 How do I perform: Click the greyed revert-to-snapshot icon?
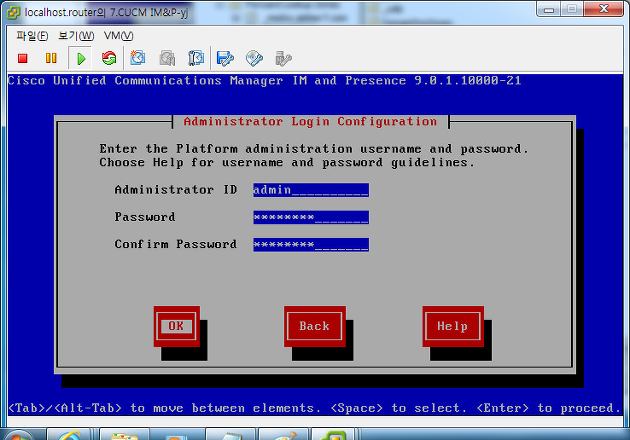pyautogui.click(x=167, y=58)
